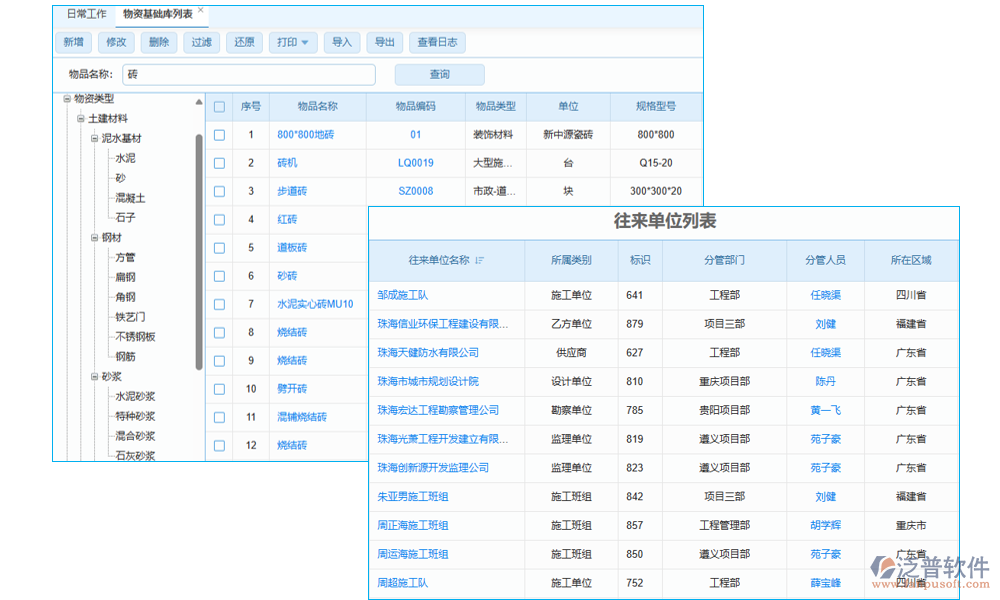This screenshot has width=1000, height=600.
Task: Open logs via the 查看日志 button
Action: (x=437, y=42)
